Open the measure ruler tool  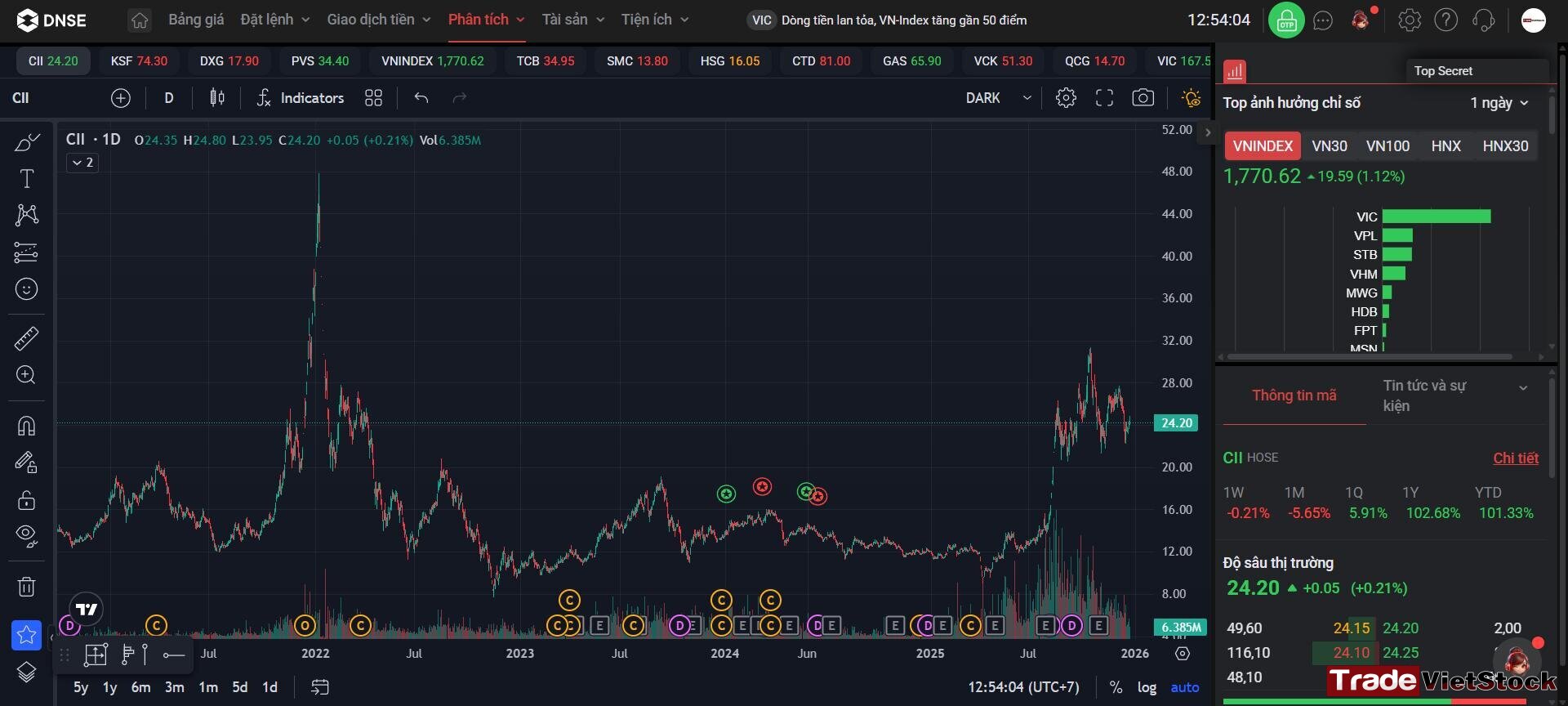click(26, 337)
